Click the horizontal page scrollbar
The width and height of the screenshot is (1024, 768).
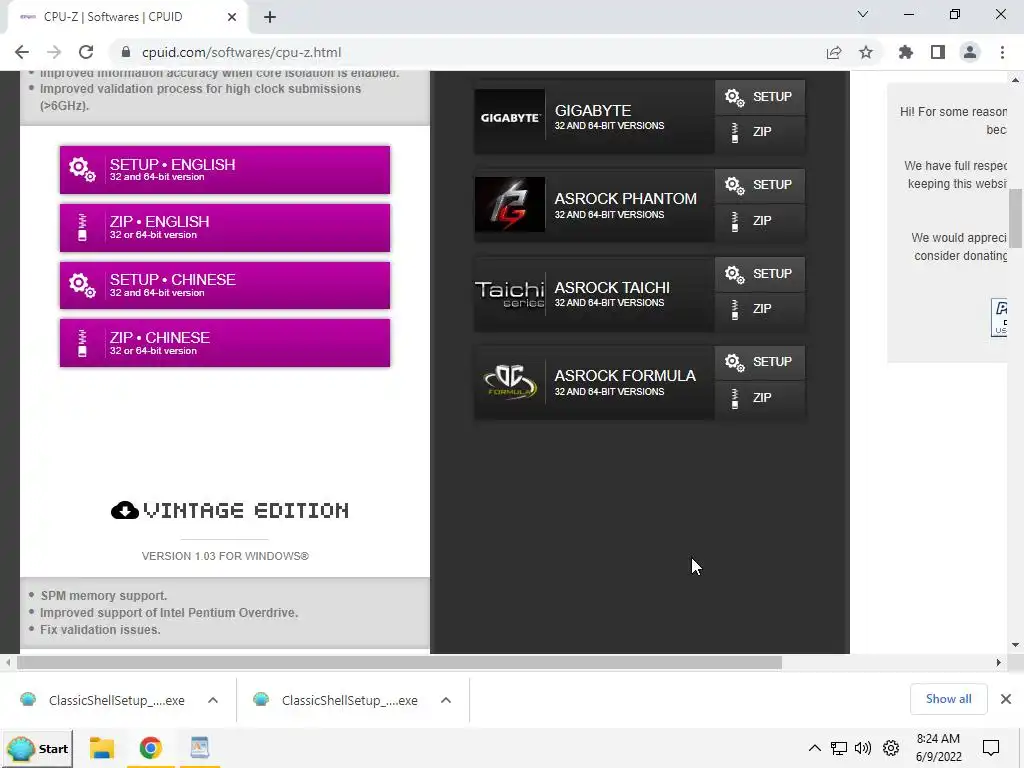click(x=399, y=663)
